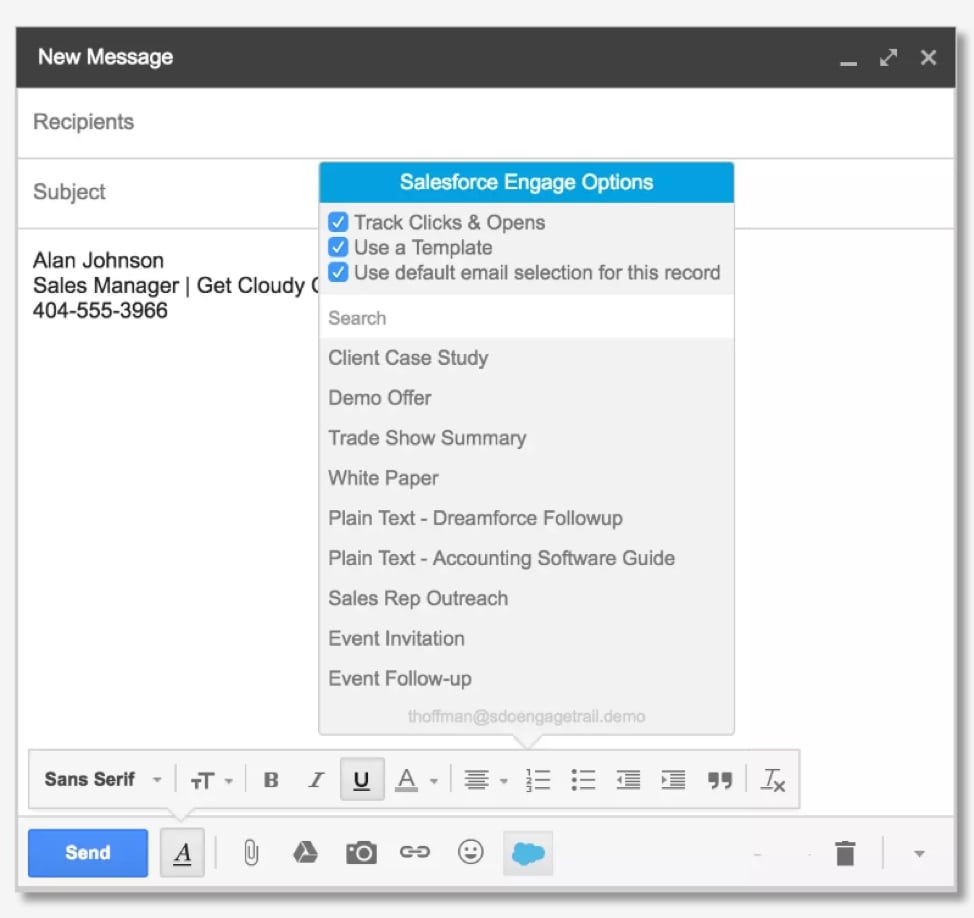The width and height of the screenshot is (974, 918).
Task: Select the Demo Offer template
Action: click(526, 398)
